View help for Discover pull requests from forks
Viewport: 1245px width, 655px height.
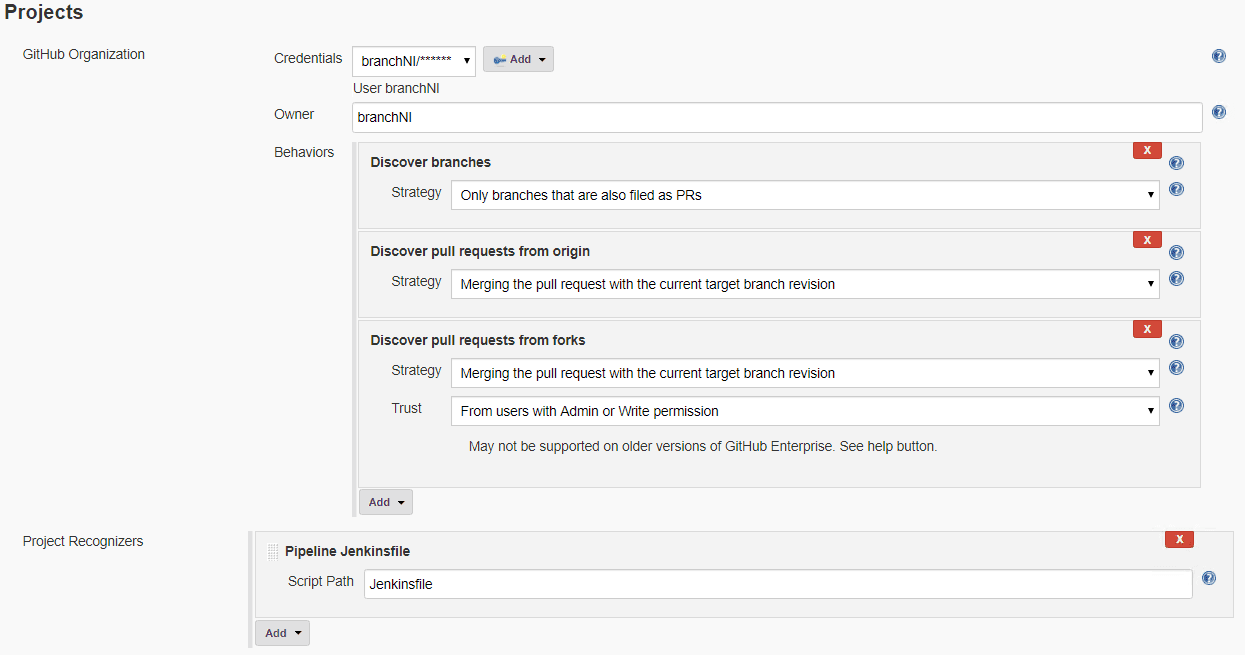(x=1176, y=341)
